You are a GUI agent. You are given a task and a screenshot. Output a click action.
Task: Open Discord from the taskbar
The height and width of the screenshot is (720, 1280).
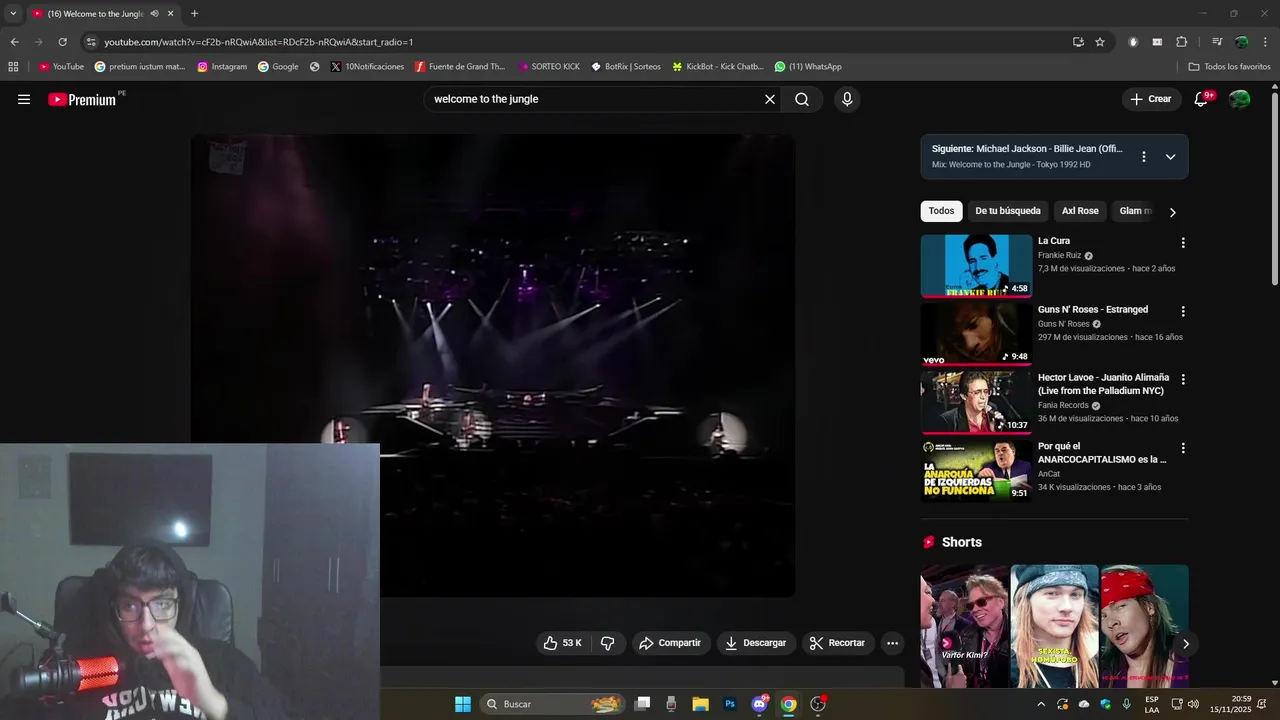click(x=759, y=704)
